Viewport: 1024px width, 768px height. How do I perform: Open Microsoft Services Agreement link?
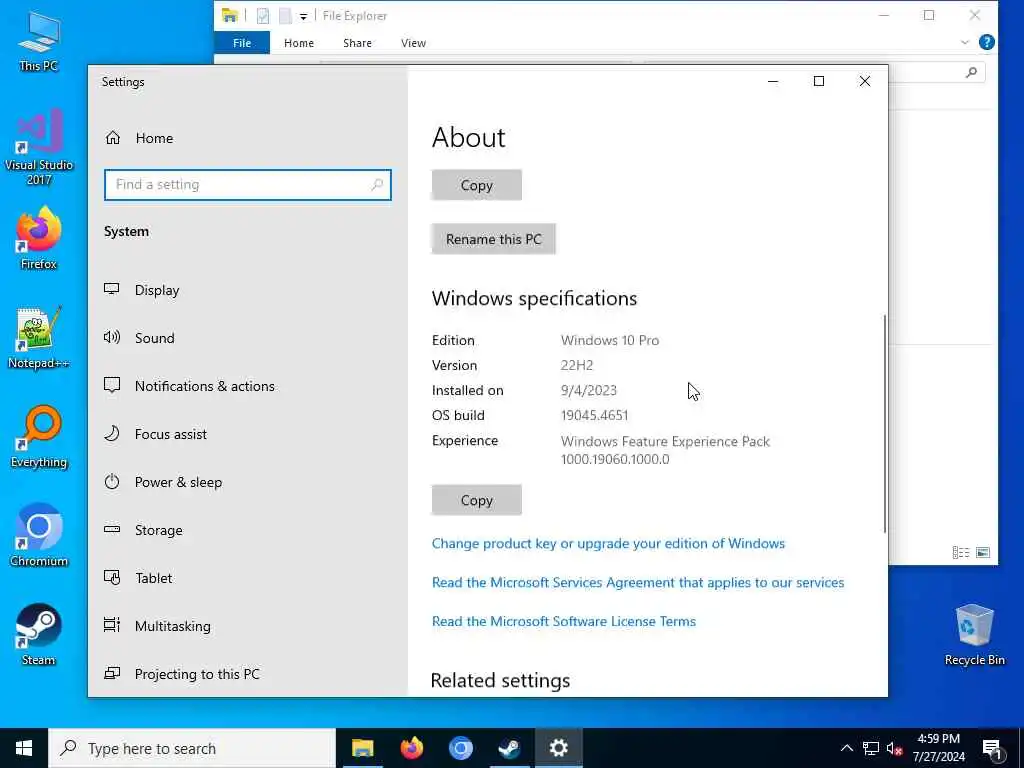point(638,583)
